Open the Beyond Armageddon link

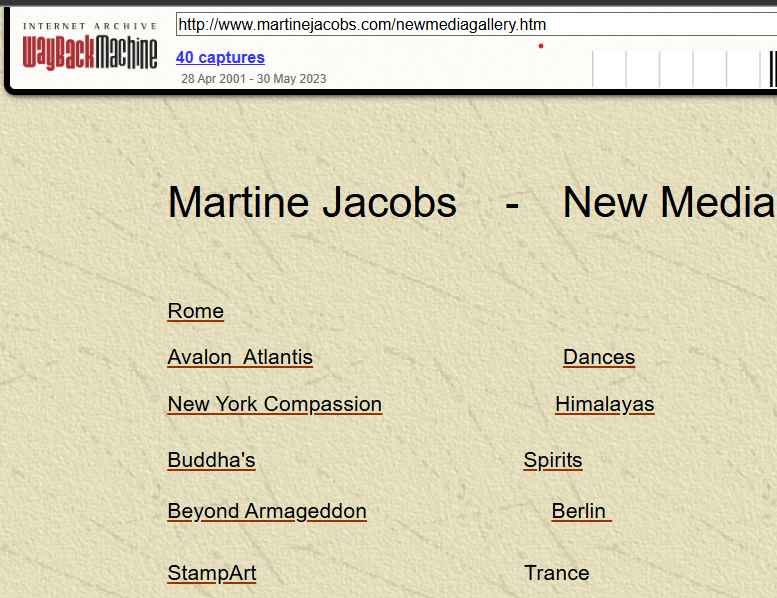(x=267, y=511)
